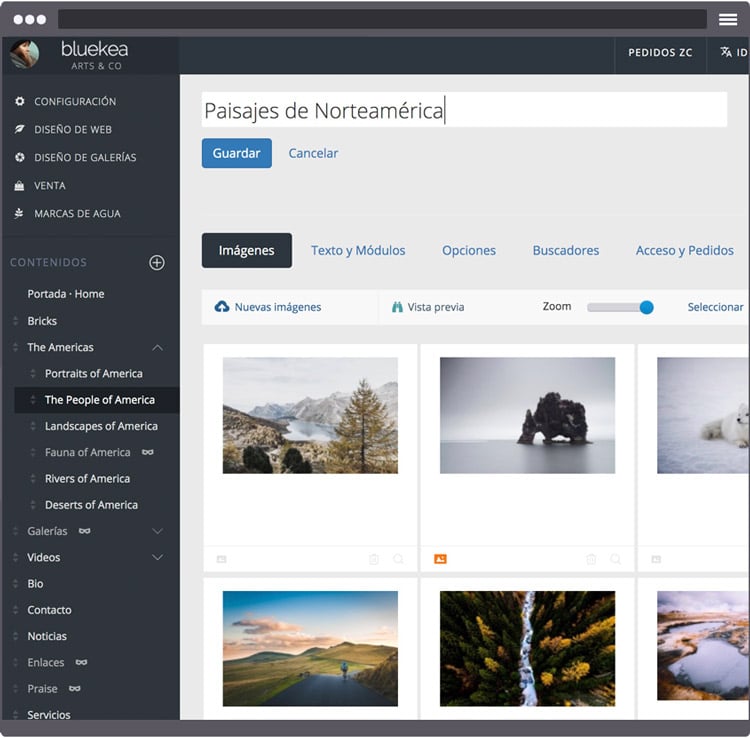This screenshot has height=738, width=750.
Task: Click the Diseño de Galerías icon
Action: [19, 157]
